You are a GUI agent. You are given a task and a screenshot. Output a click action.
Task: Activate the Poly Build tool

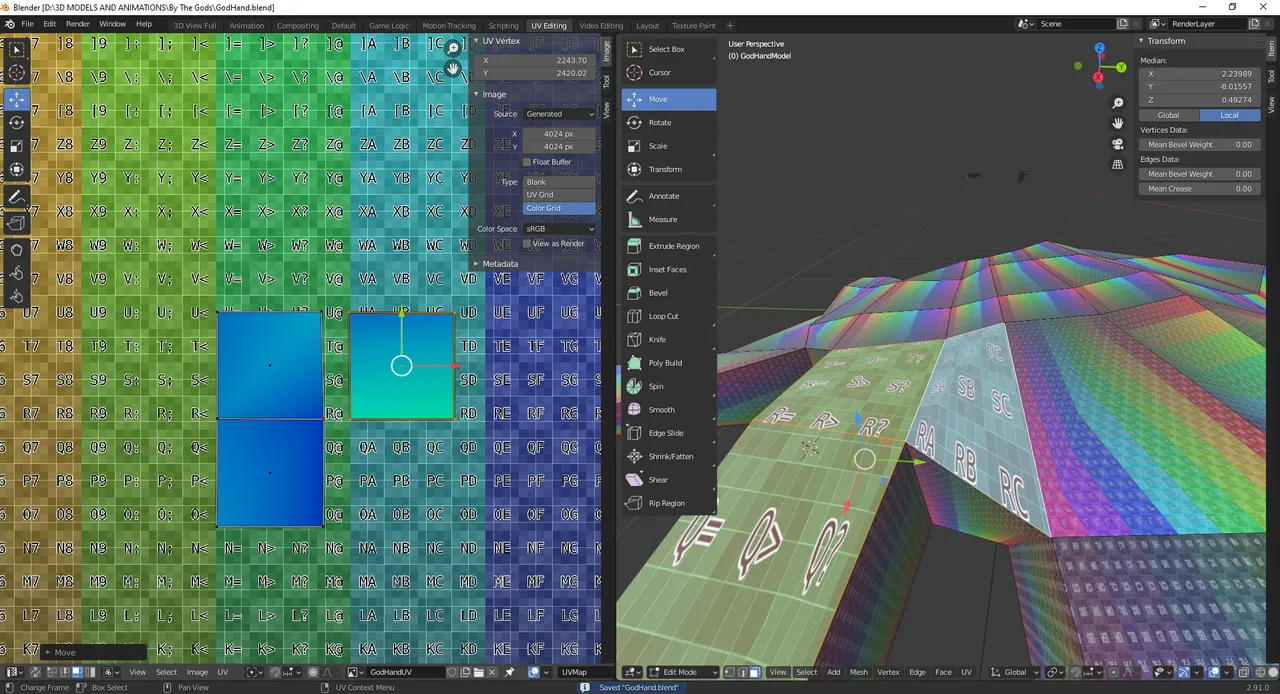(668, 363)
